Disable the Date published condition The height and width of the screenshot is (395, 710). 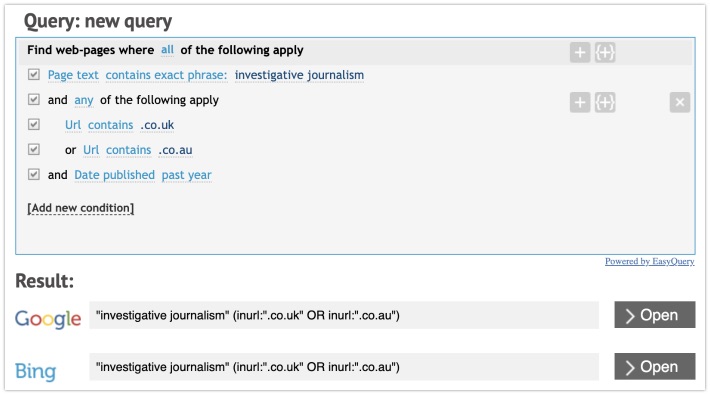(x=34, y=174)
